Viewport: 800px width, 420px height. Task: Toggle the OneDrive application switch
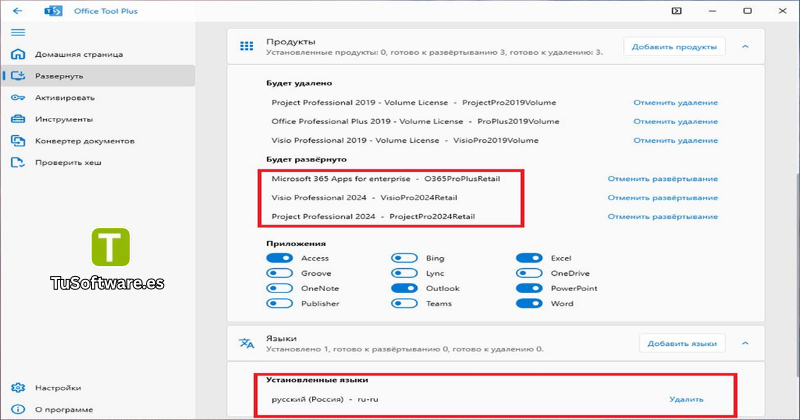[x=529, y=273]
